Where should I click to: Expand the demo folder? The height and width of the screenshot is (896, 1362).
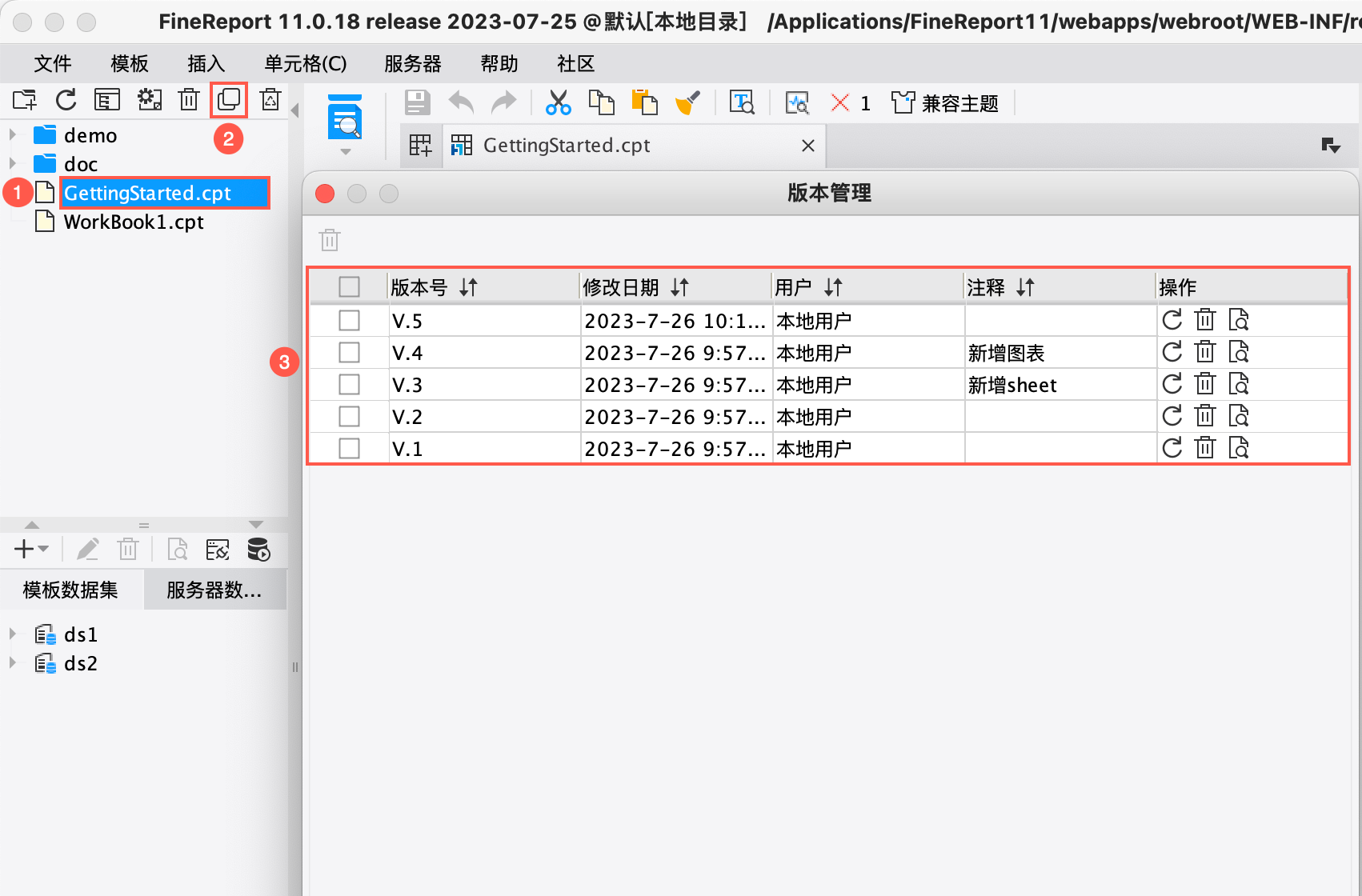pos(13,134)
